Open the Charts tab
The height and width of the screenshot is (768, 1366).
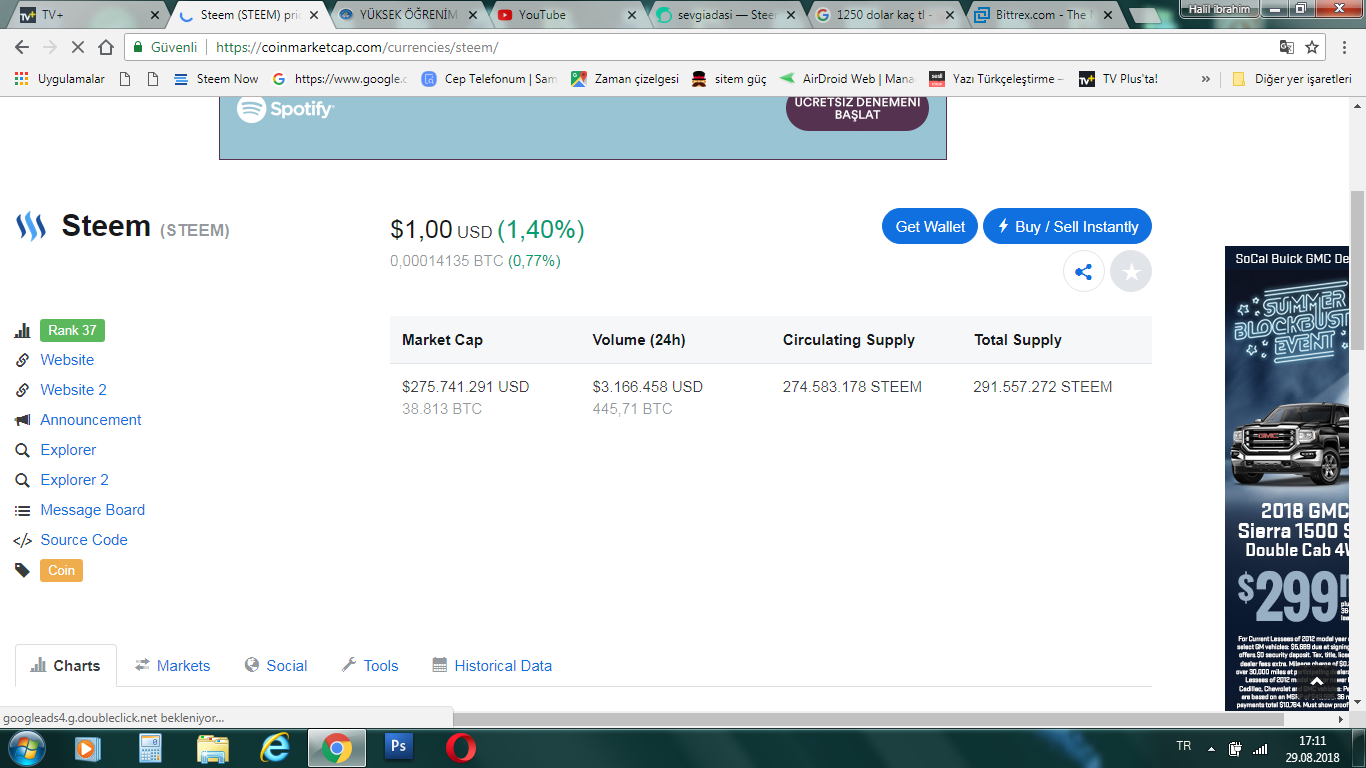tap(66, 666)
